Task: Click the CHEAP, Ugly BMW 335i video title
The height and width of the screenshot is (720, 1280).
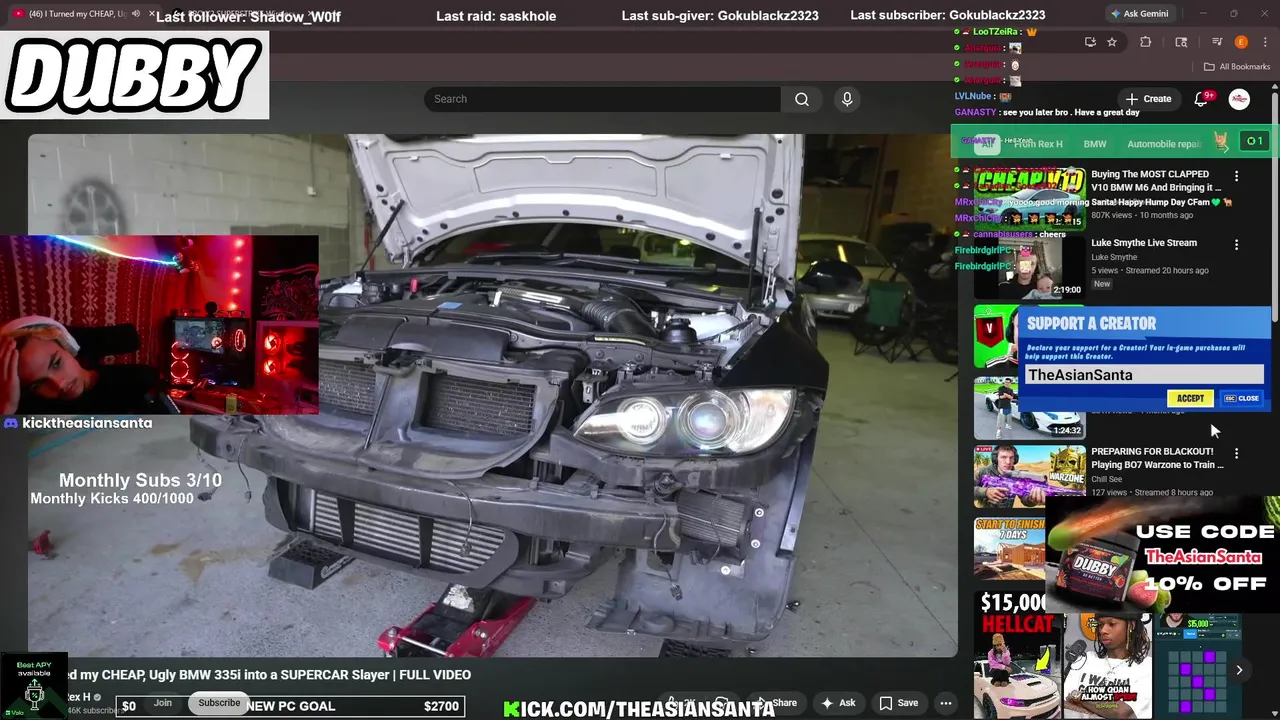Action: tap(268, 675)
